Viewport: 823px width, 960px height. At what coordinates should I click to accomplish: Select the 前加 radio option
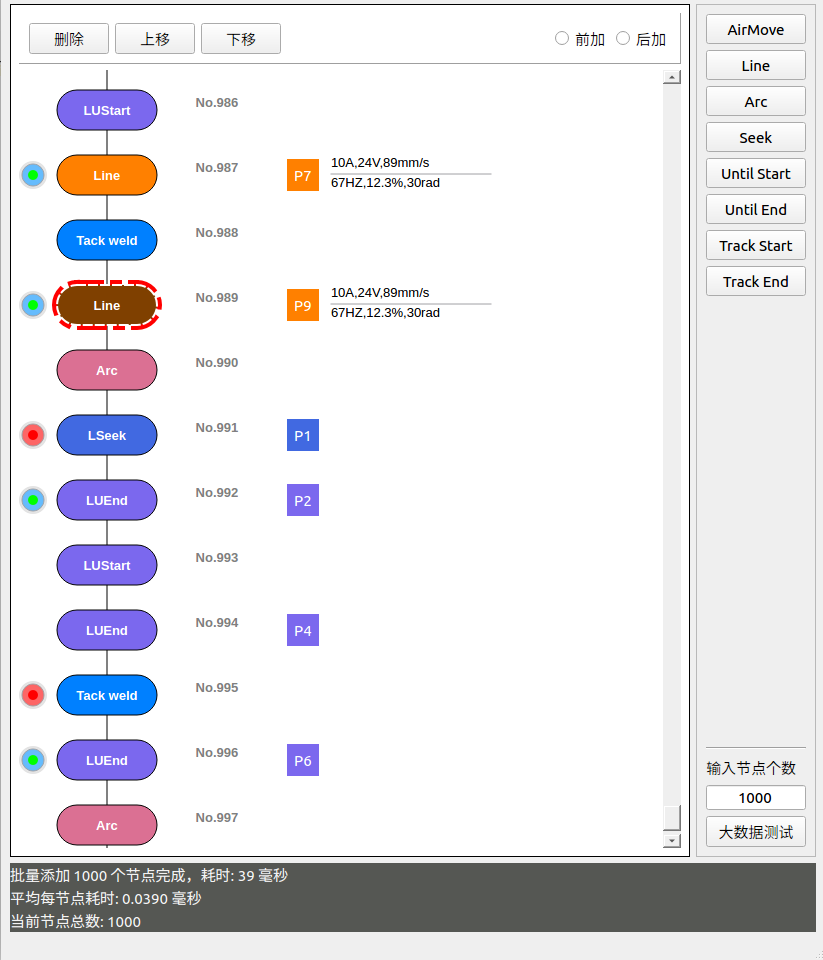[x=579, y=39]
